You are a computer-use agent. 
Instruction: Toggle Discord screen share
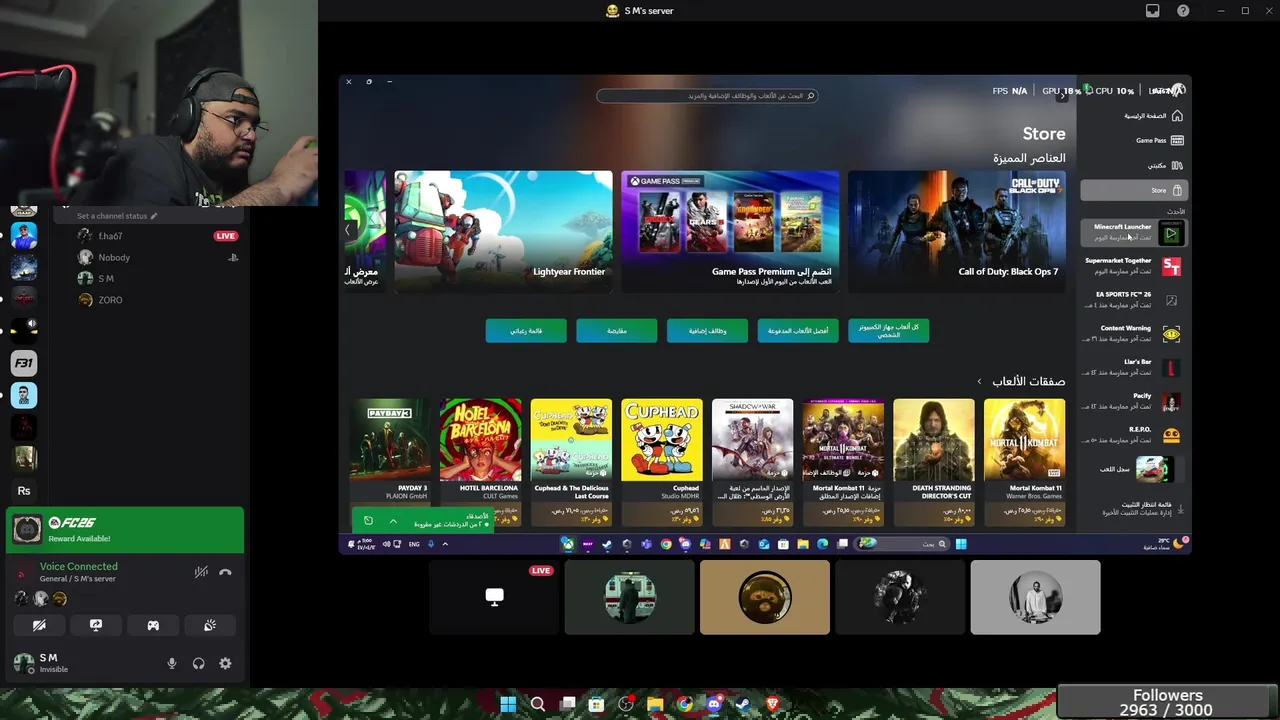(96, 625)
